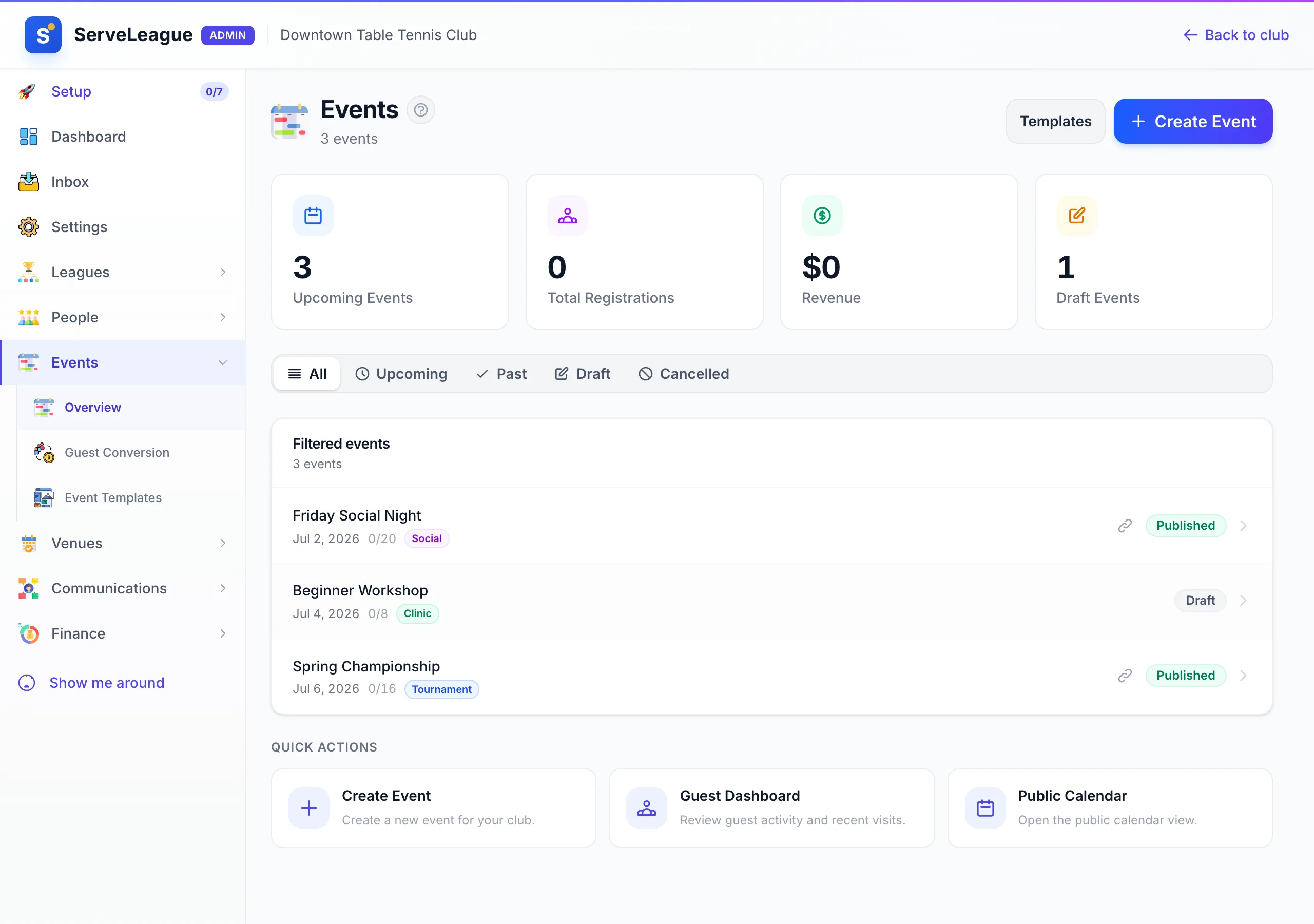Screen dimensions: 1314x924
Task: Expand the Venues sidebar section
Action: [x=223, y=543]
